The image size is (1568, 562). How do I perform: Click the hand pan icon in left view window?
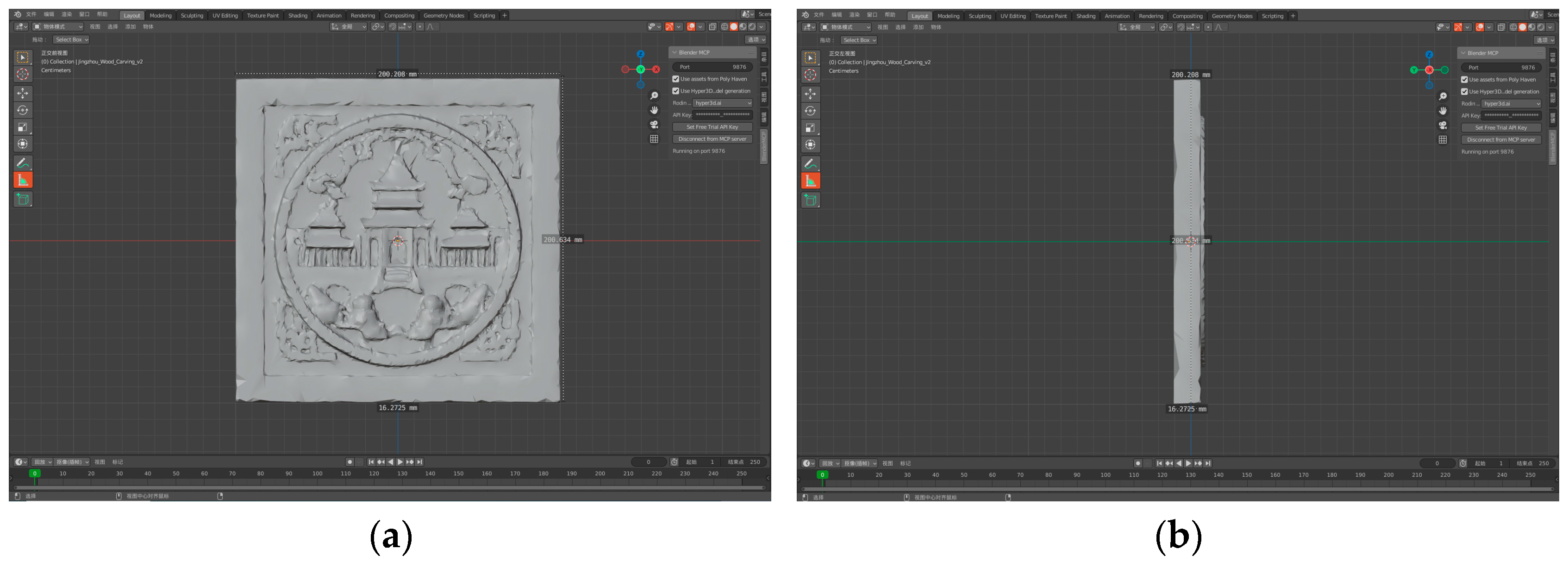[1443, 111]
